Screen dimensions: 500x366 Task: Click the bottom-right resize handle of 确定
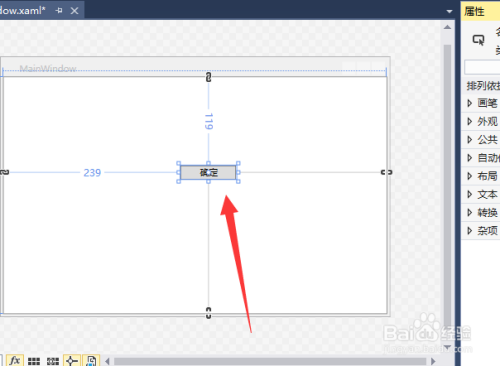click(238, 181)
